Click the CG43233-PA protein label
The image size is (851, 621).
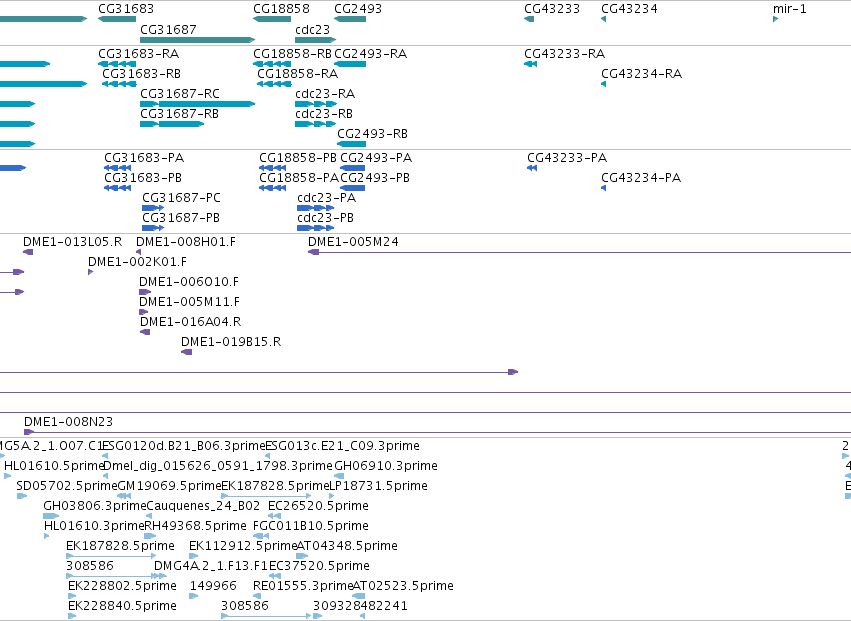click(x=567, y=158)
